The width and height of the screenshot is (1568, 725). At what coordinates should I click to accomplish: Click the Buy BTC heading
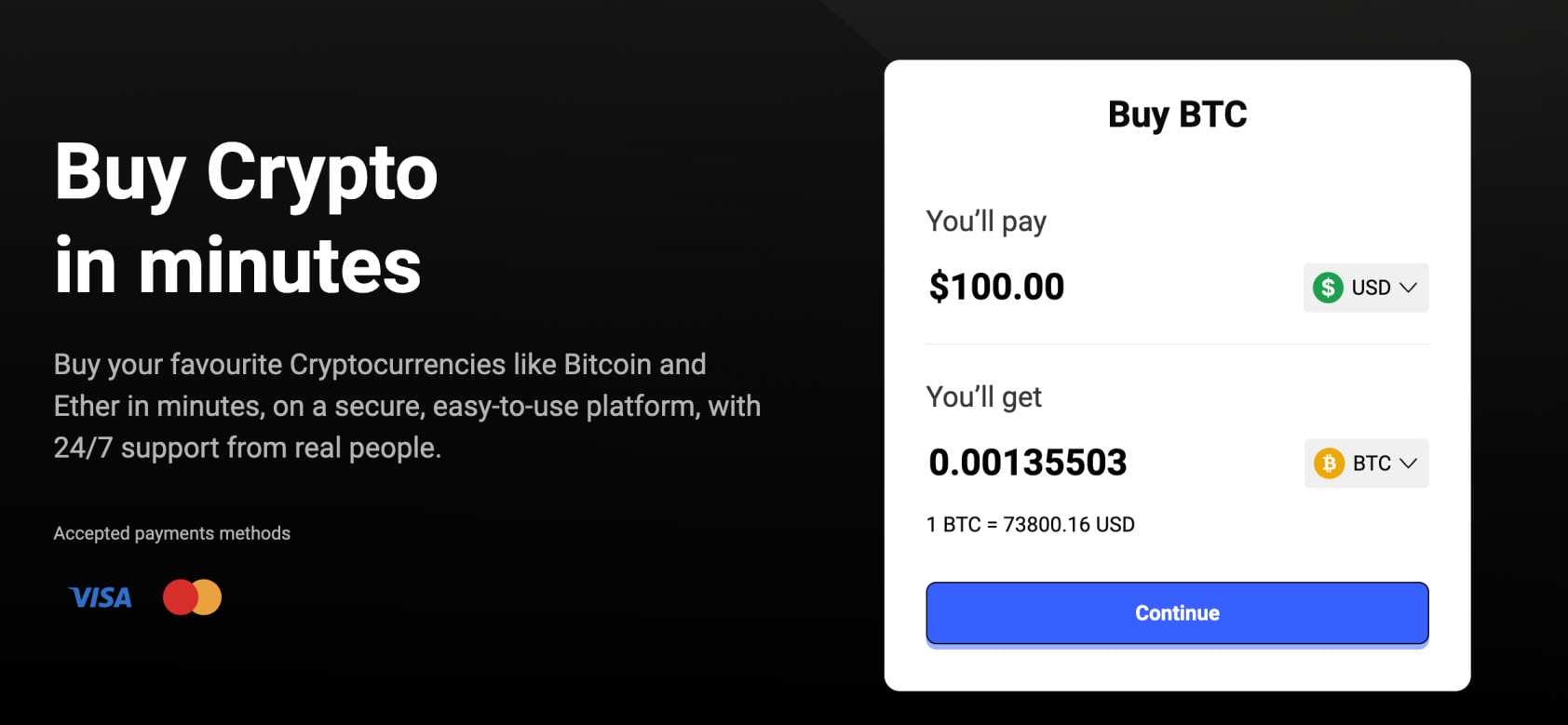[1177, 113]
